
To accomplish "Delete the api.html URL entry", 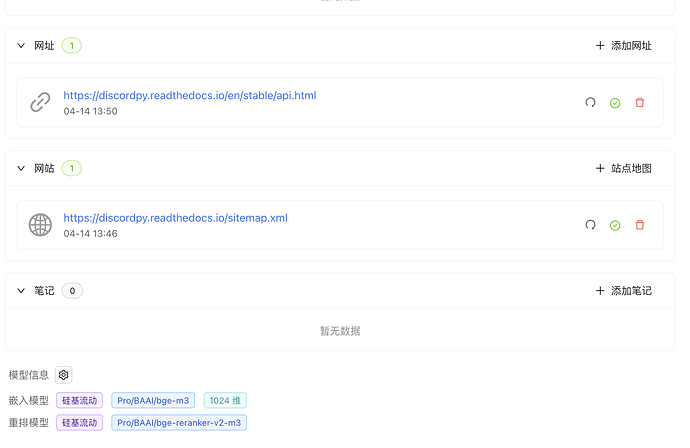I will 639,103.
